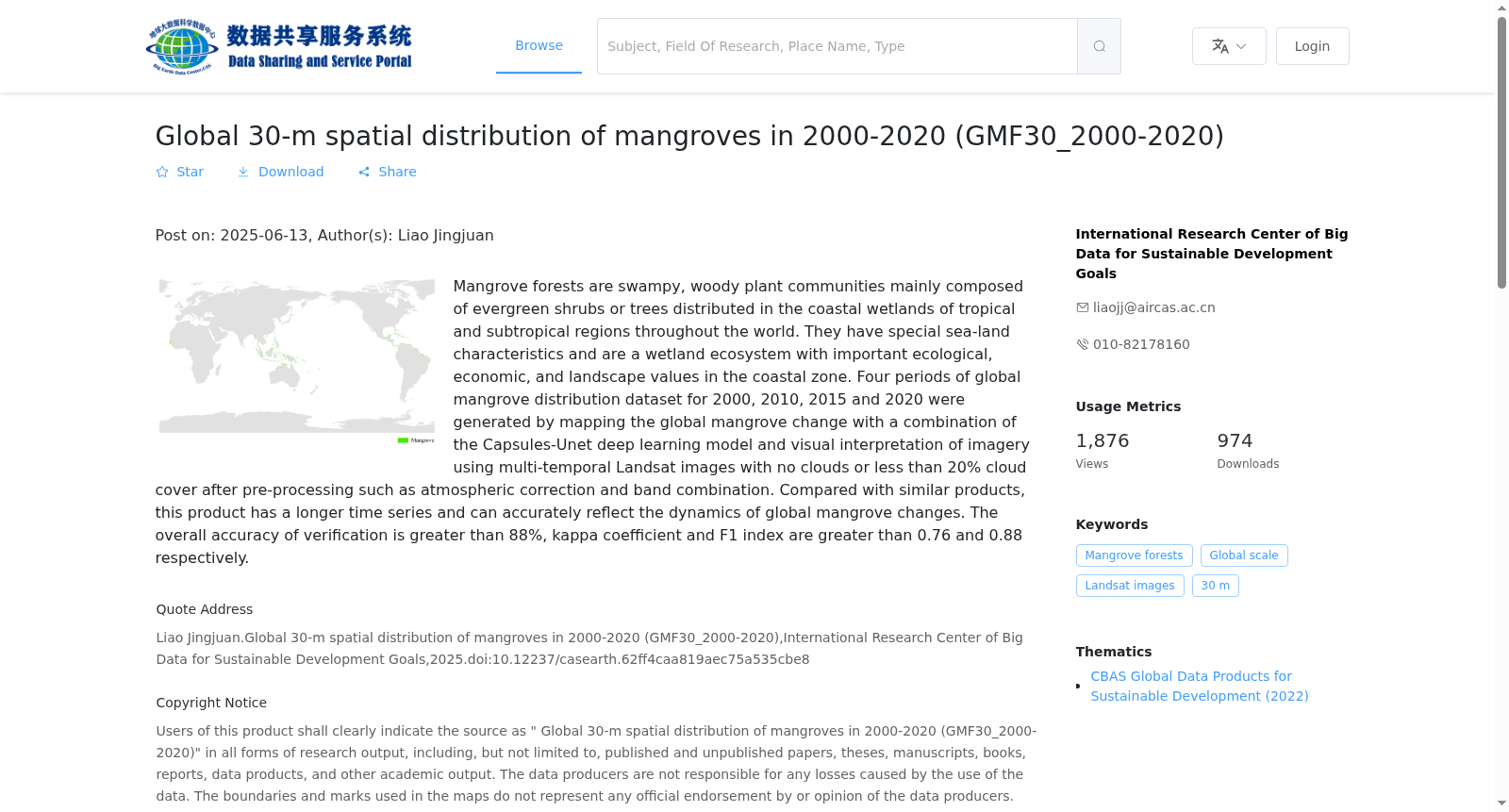Open the language translation dropdown
Screen dimensions: 1509x812
(1229, 46)
